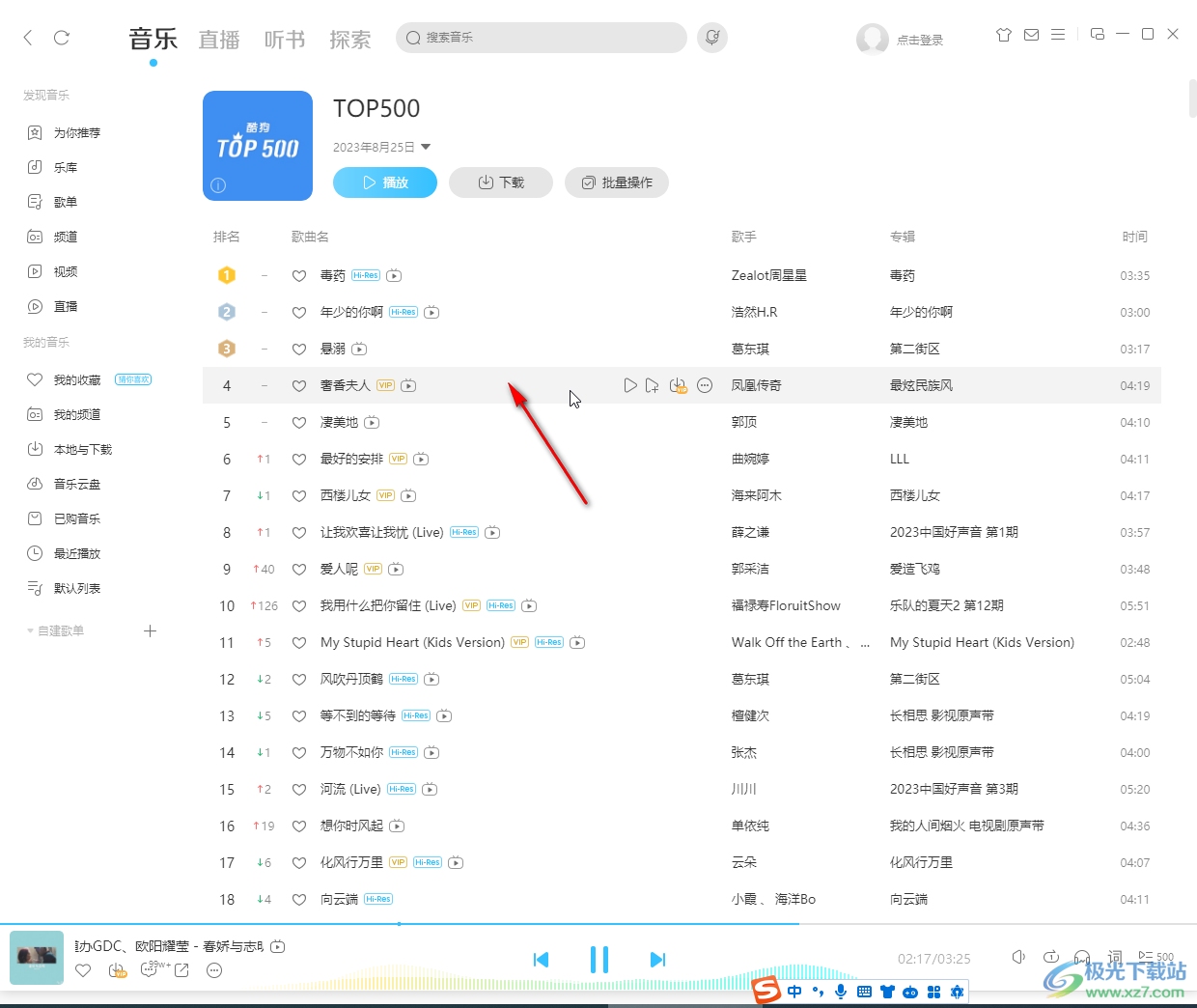Click the 搜索音乐 search field
This screenshot has width=1197, height=1008.
[542, 38]
